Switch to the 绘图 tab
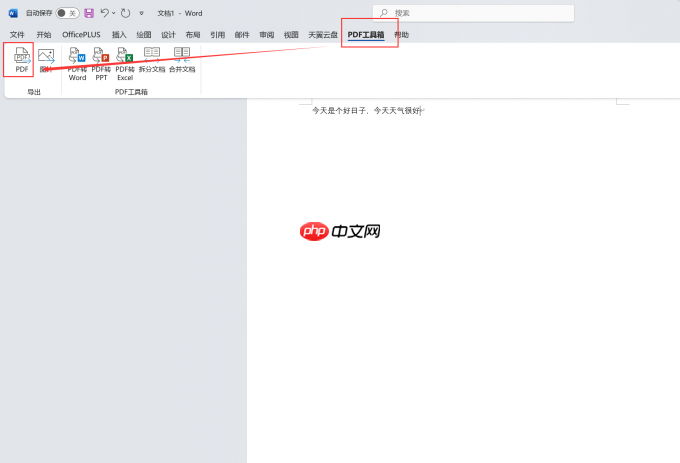680x463 pixels. [144, 35]
